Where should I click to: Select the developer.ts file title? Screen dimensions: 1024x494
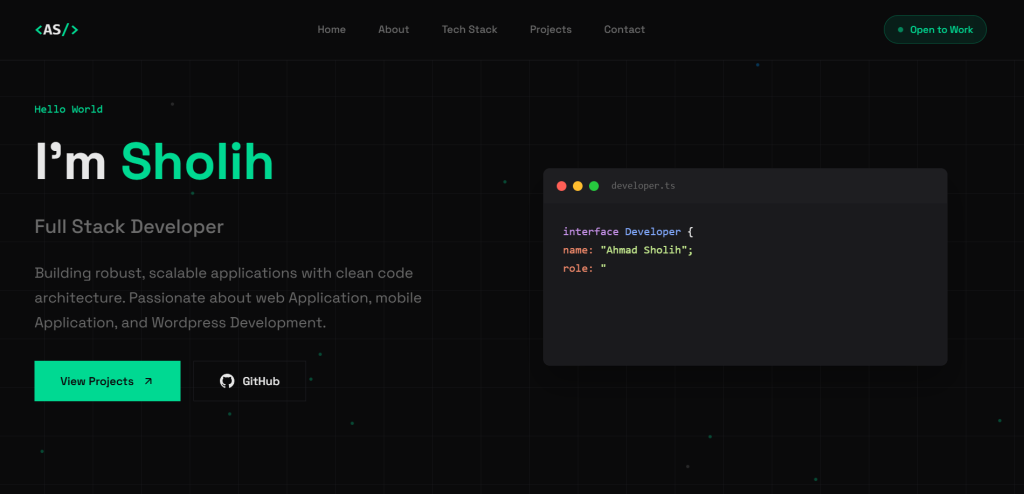(643, 186)
